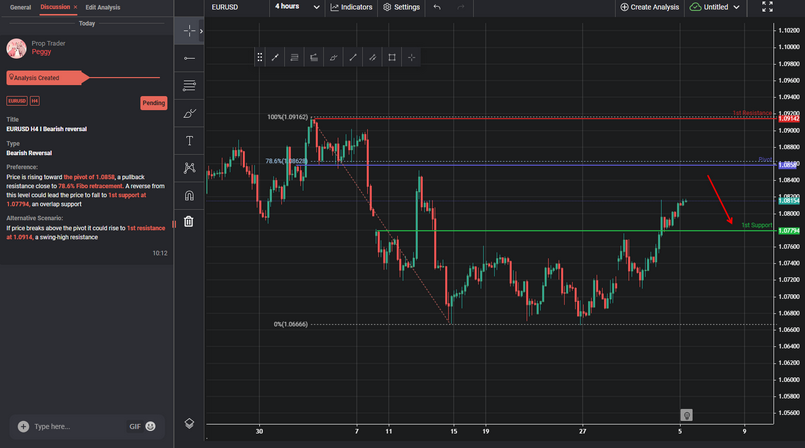This screenshot has height=448, width=805.
Task: Click the Peggy username link
Action: [x=41, y=52]
